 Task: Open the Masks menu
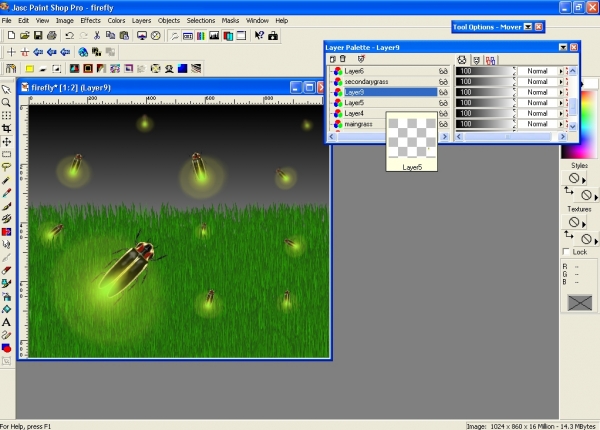(230, 21)
